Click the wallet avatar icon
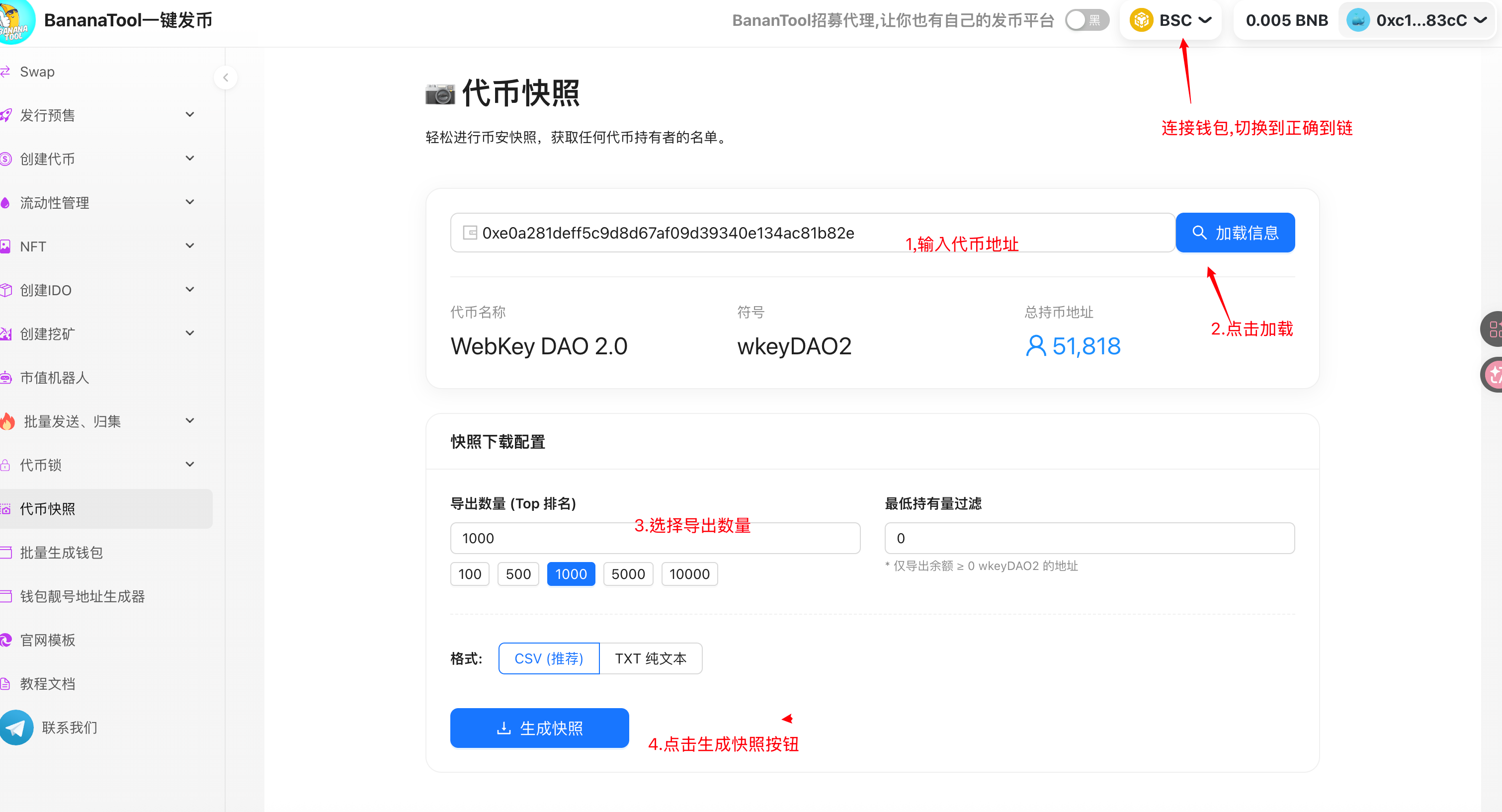1502x812 pixels. tap(1358, 20)
